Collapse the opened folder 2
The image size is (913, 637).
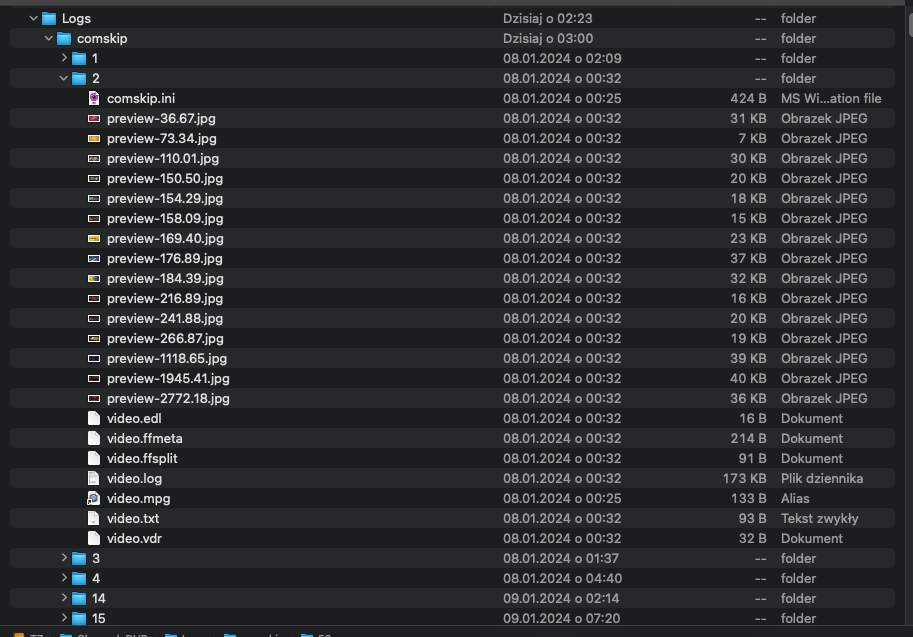point(64,78)
